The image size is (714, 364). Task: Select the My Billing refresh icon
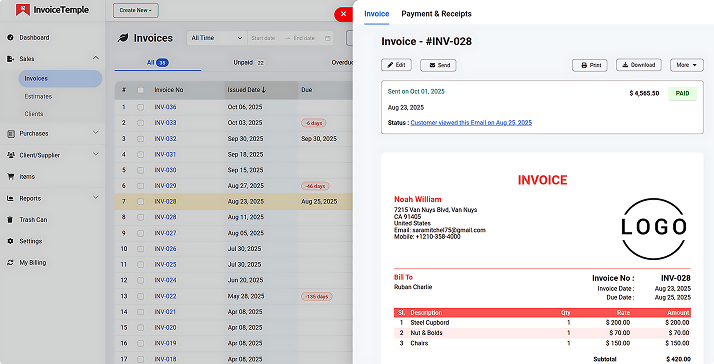[x=10, y=262]
